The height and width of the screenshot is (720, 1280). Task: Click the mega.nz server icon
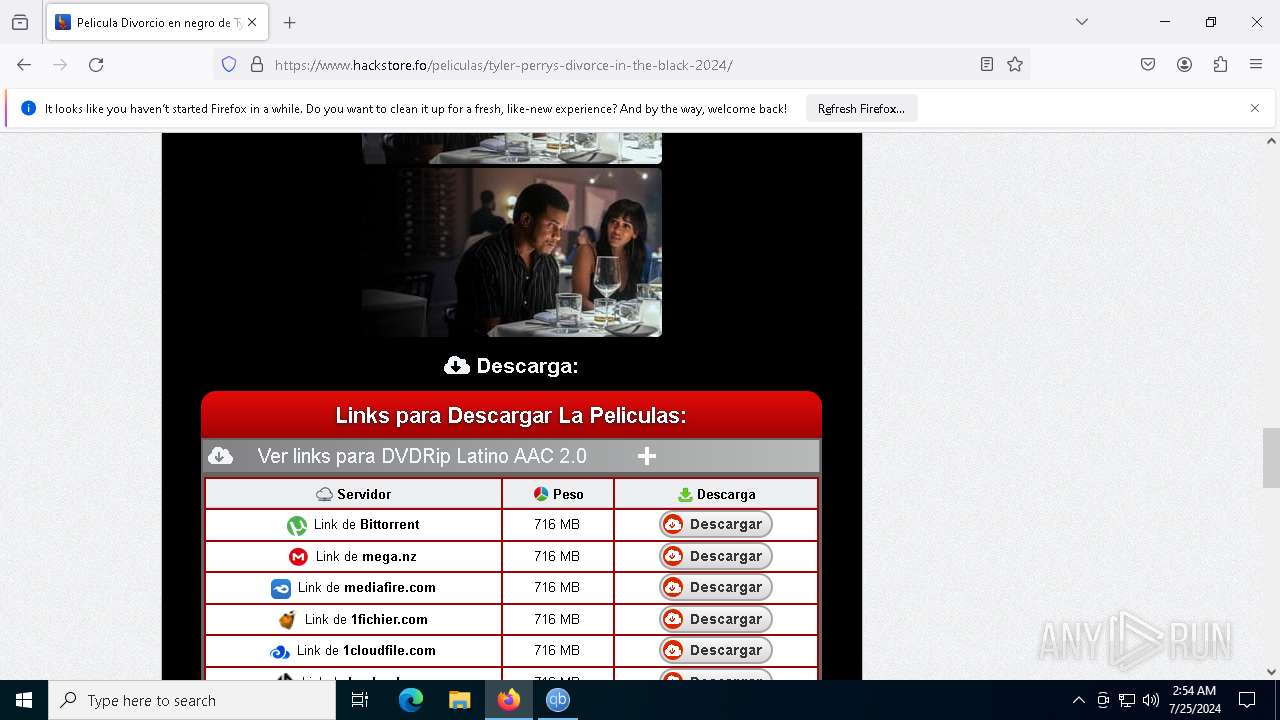(x=298, y=557)
